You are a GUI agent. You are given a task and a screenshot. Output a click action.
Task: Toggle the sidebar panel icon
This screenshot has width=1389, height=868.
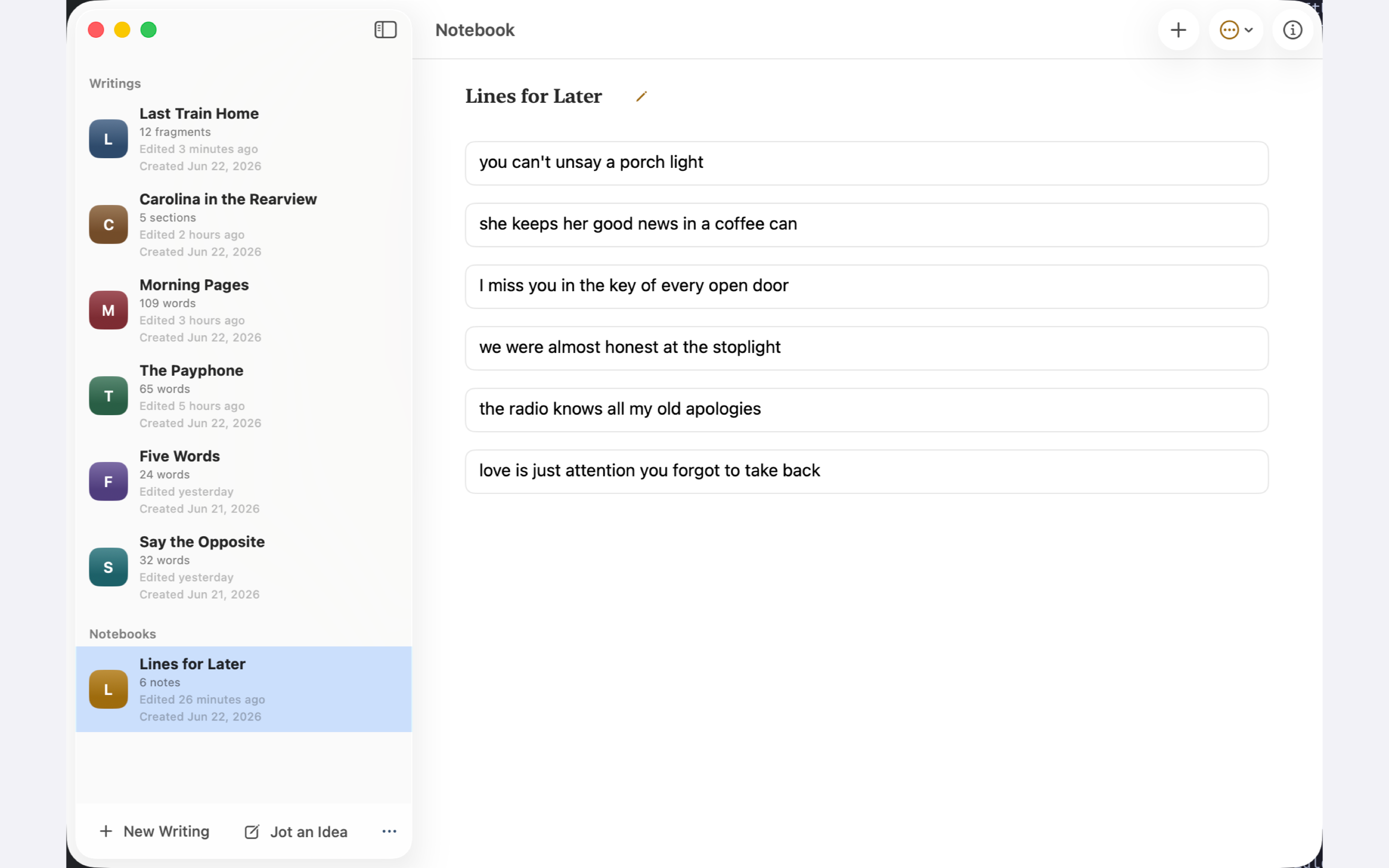[385, 30]
